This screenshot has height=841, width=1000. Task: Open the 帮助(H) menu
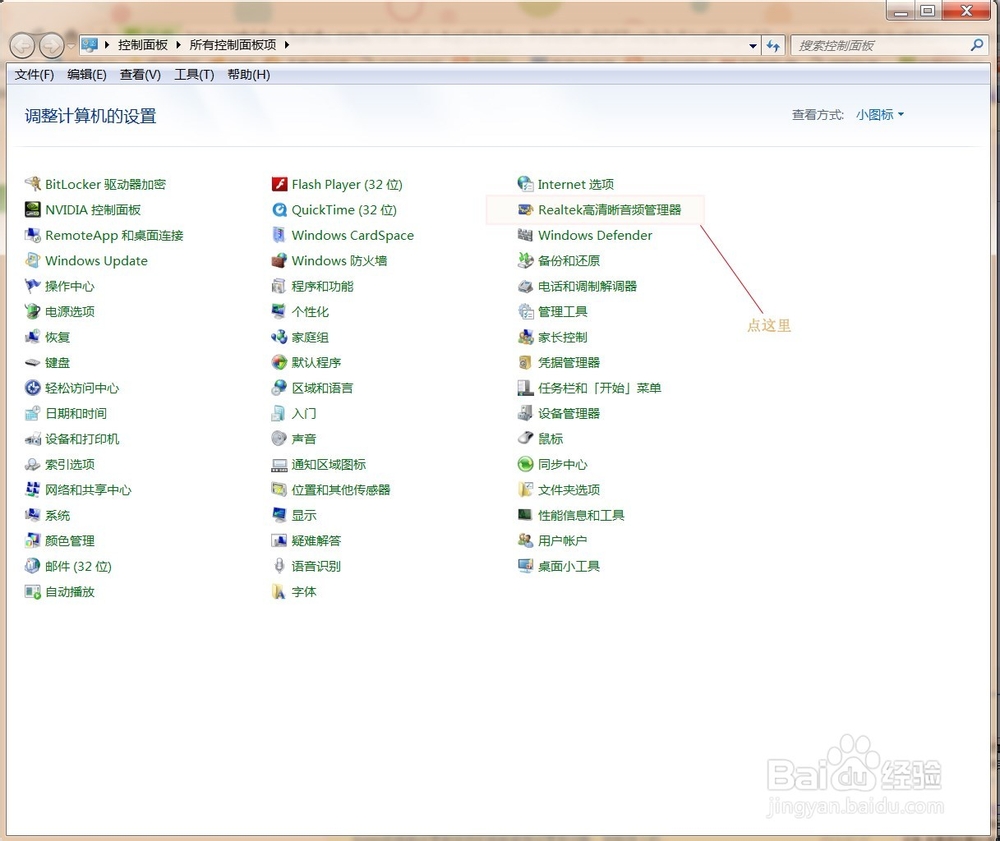(x=249, y=75)
